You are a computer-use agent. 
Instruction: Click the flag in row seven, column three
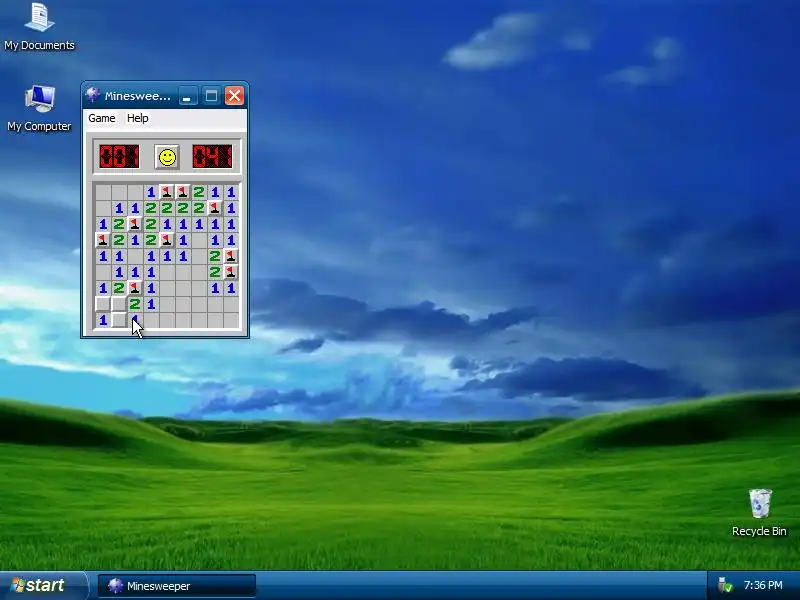pyautogui.click(x=135, y=288)
